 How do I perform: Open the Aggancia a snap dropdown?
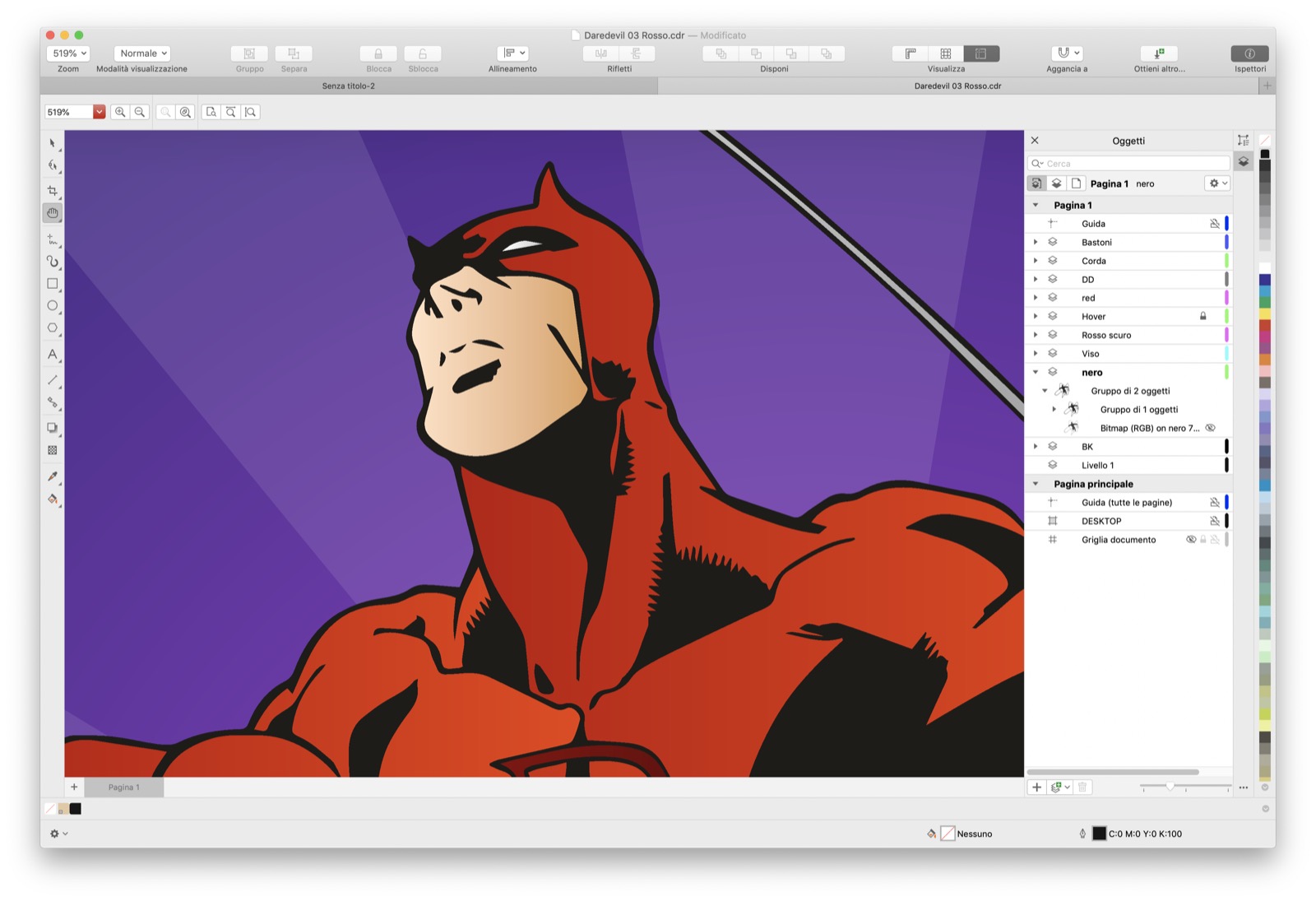coord(1067,53)
